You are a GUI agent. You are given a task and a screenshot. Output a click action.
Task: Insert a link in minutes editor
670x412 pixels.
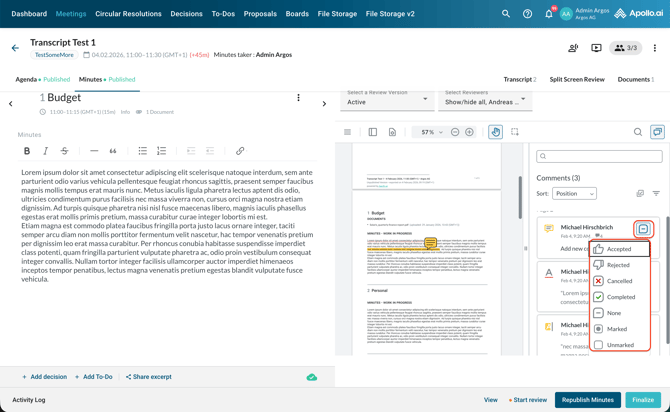click(240, 151)
